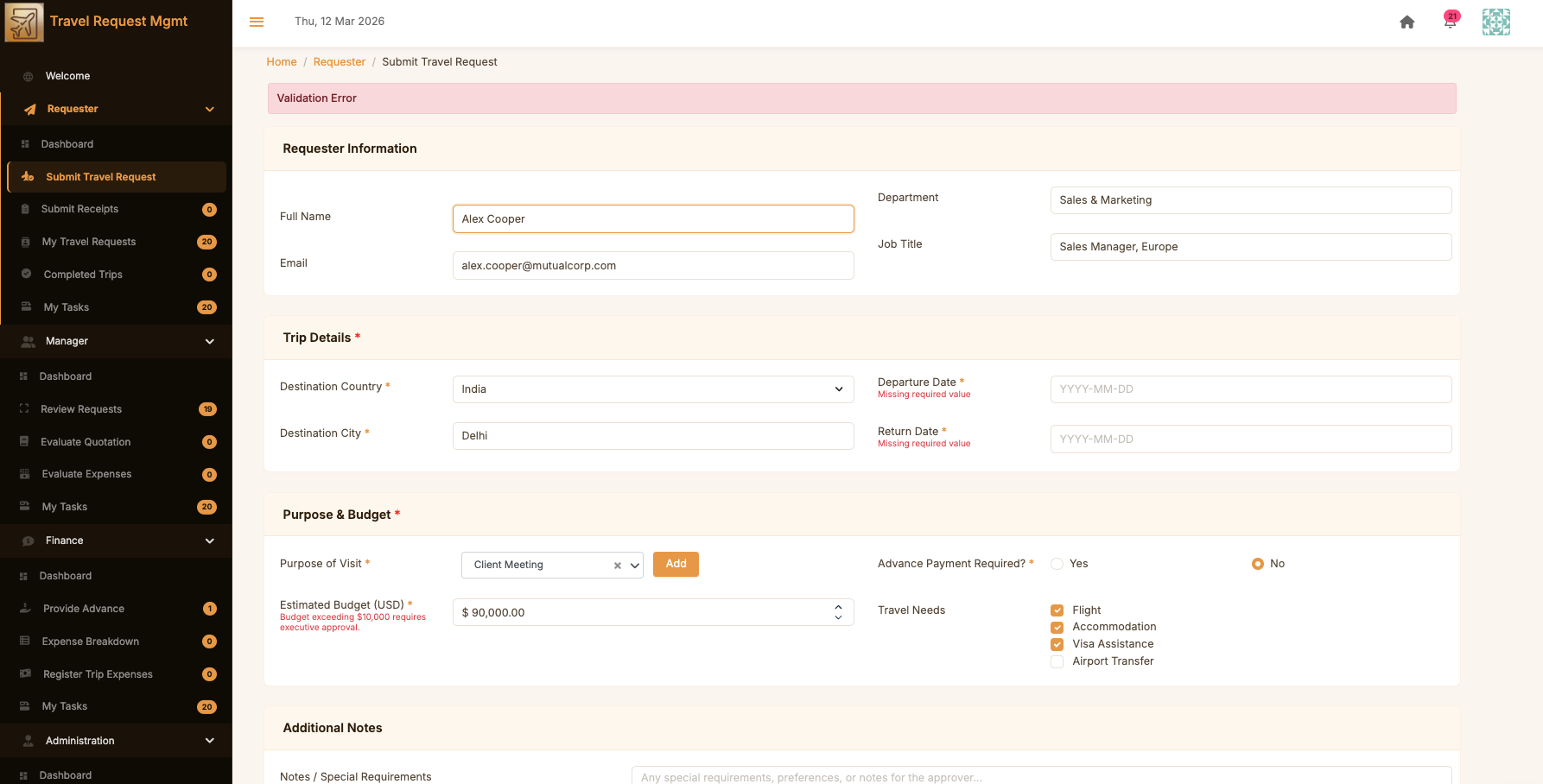This screenshot has width=1543, height=784.
Task: Collapse the Finance sidebar section
Action: coord(209,541)
